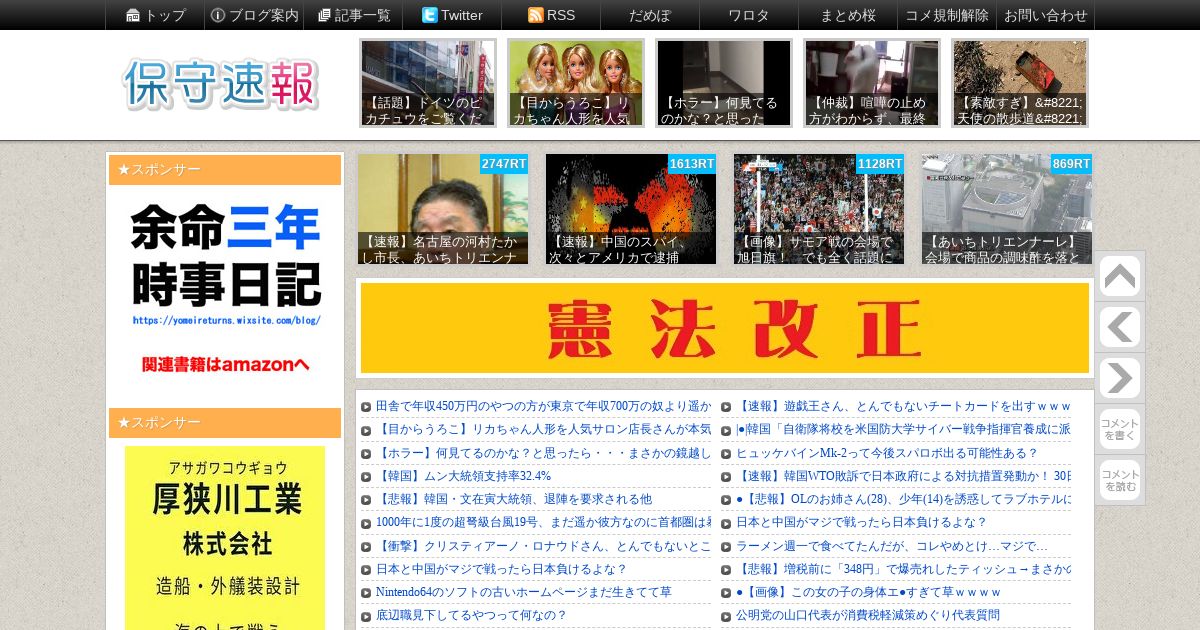Click the Twitter bird icon
1200x630 pixels.
click(x=430, y=15)
